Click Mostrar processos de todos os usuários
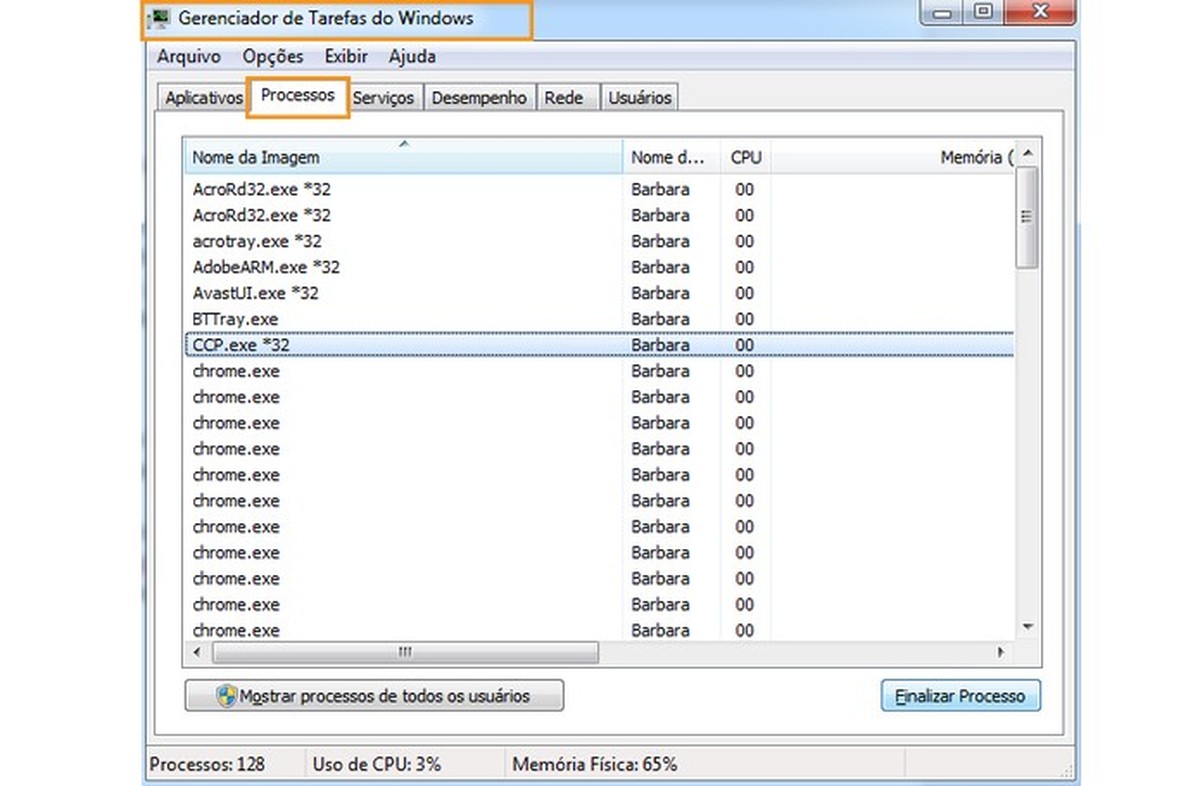The height and width of the screenshot is (786, 1200). point(374,696)
